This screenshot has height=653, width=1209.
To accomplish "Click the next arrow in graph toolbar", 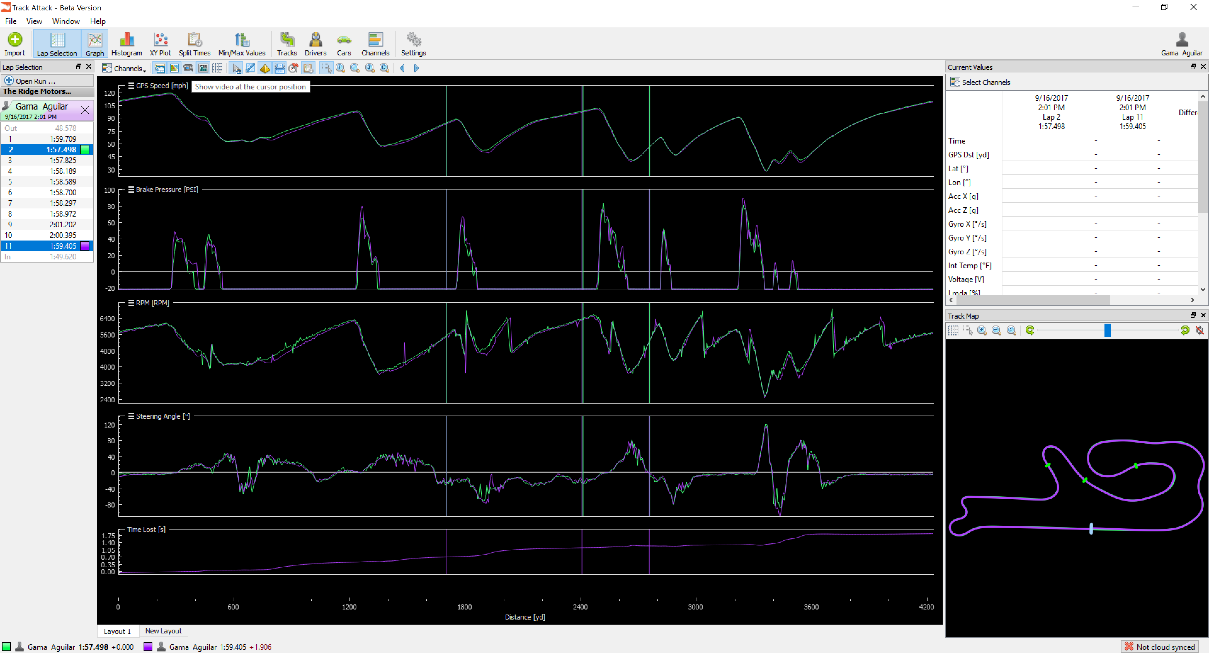I will coord(416,68).
